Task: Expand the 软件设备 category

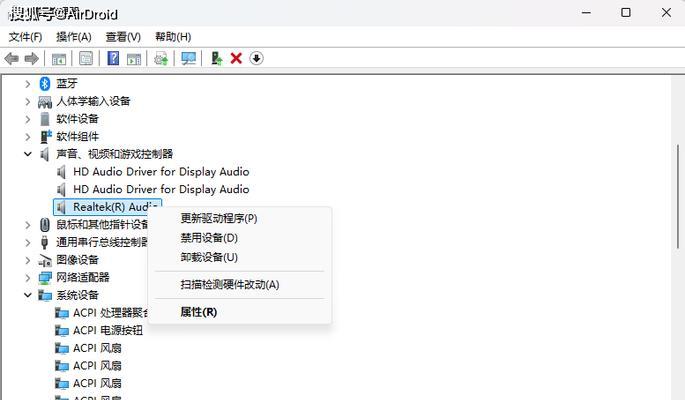Action: [x=28, y=119]
